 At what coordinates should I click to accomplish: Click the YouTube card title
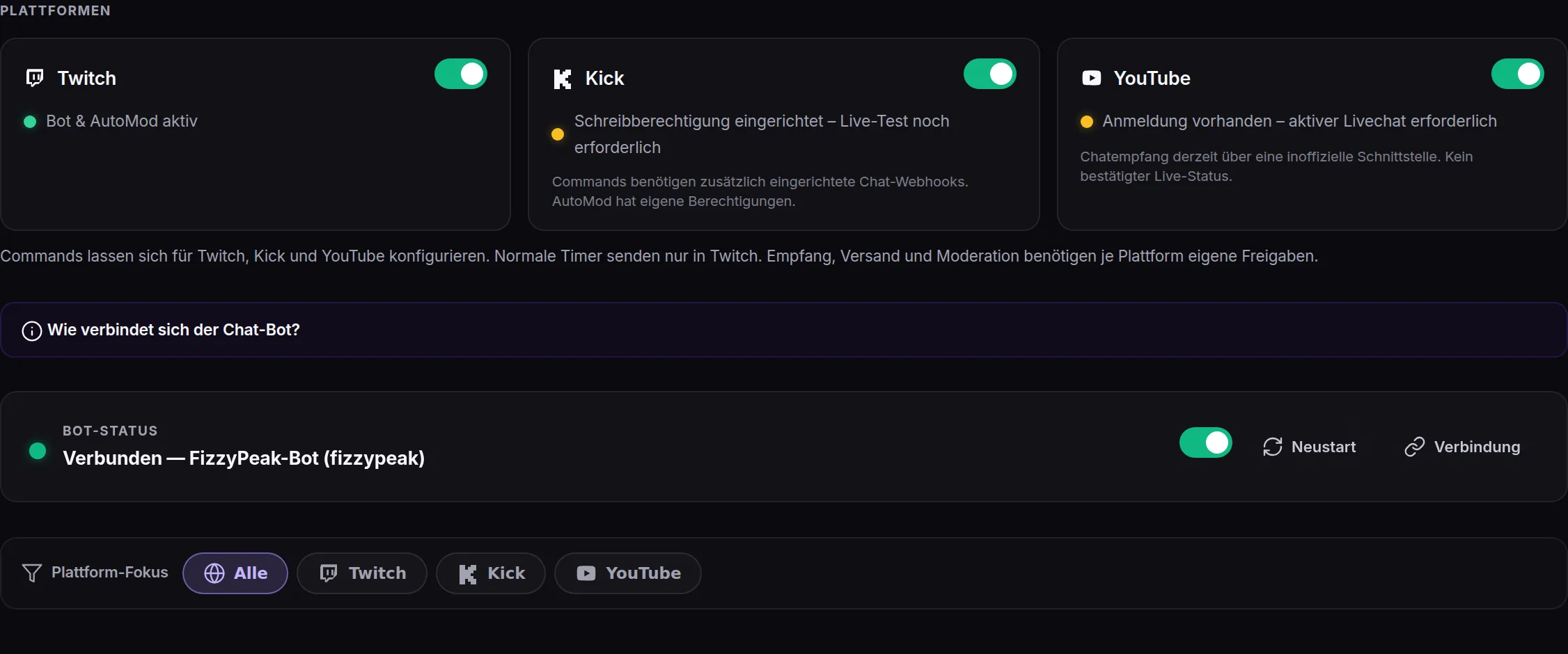point(1152,78)
